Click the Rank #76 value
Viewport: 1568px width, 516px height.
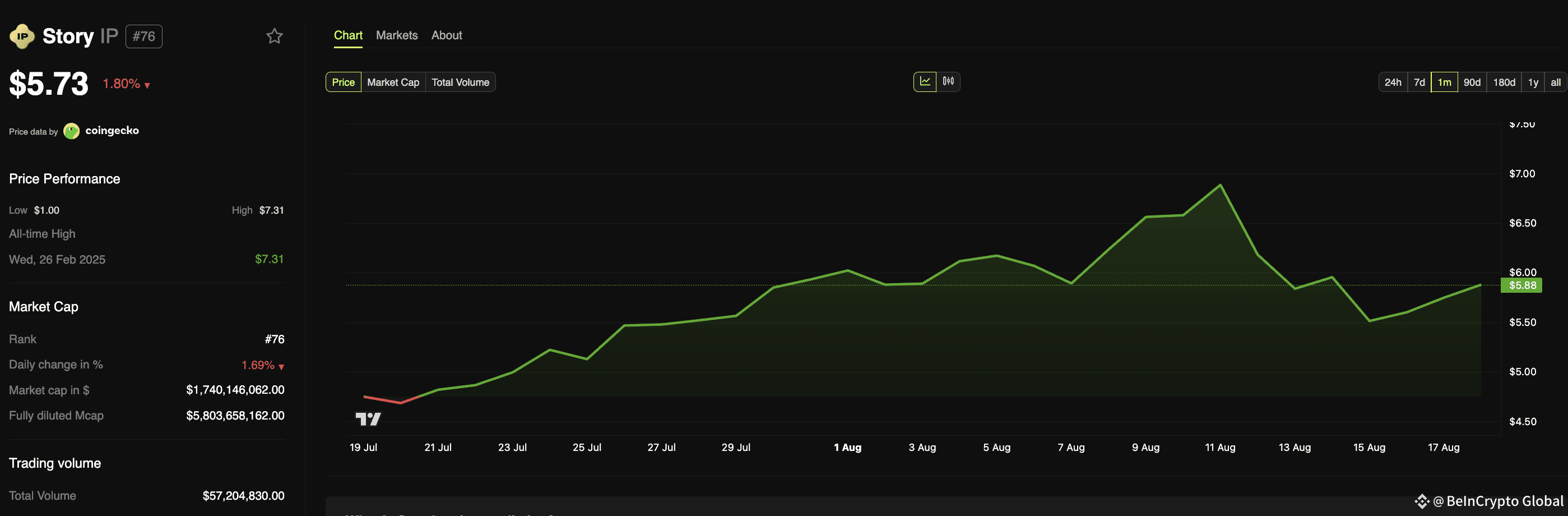coord(275,339)
